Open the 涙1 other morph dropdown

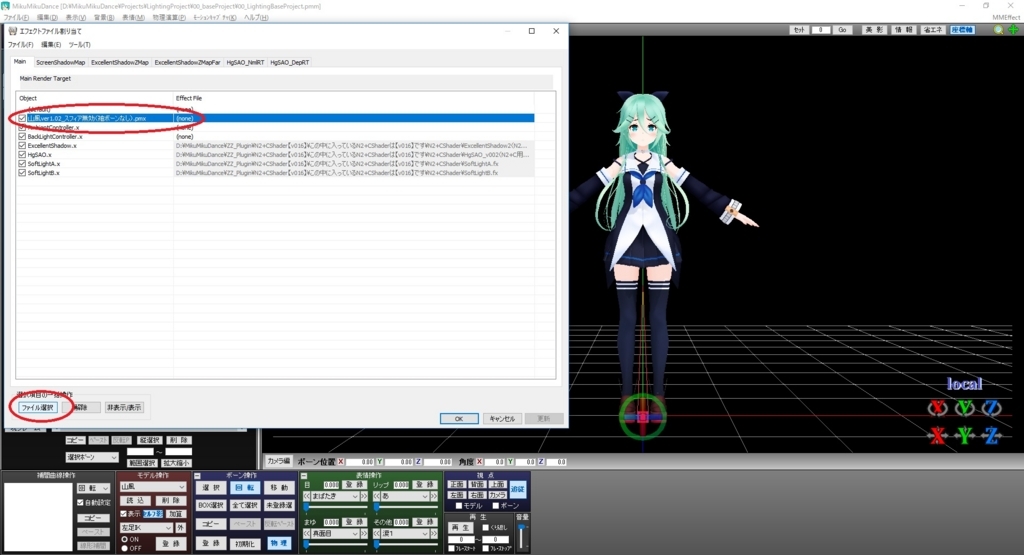coord(405,534)
